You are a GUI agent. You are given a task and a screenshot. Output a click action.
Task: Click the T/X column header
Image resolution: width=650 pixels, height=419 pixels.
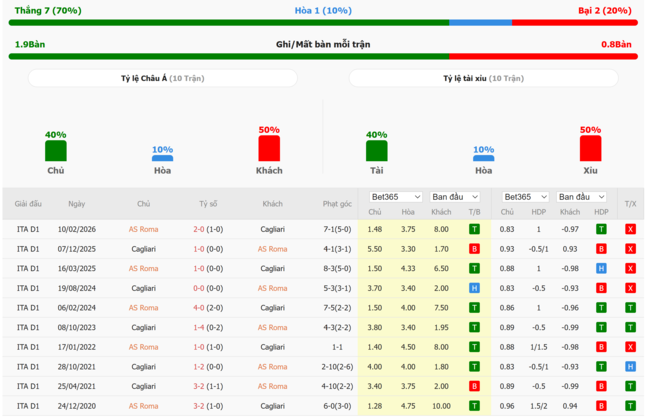click(x=631, y=204)
